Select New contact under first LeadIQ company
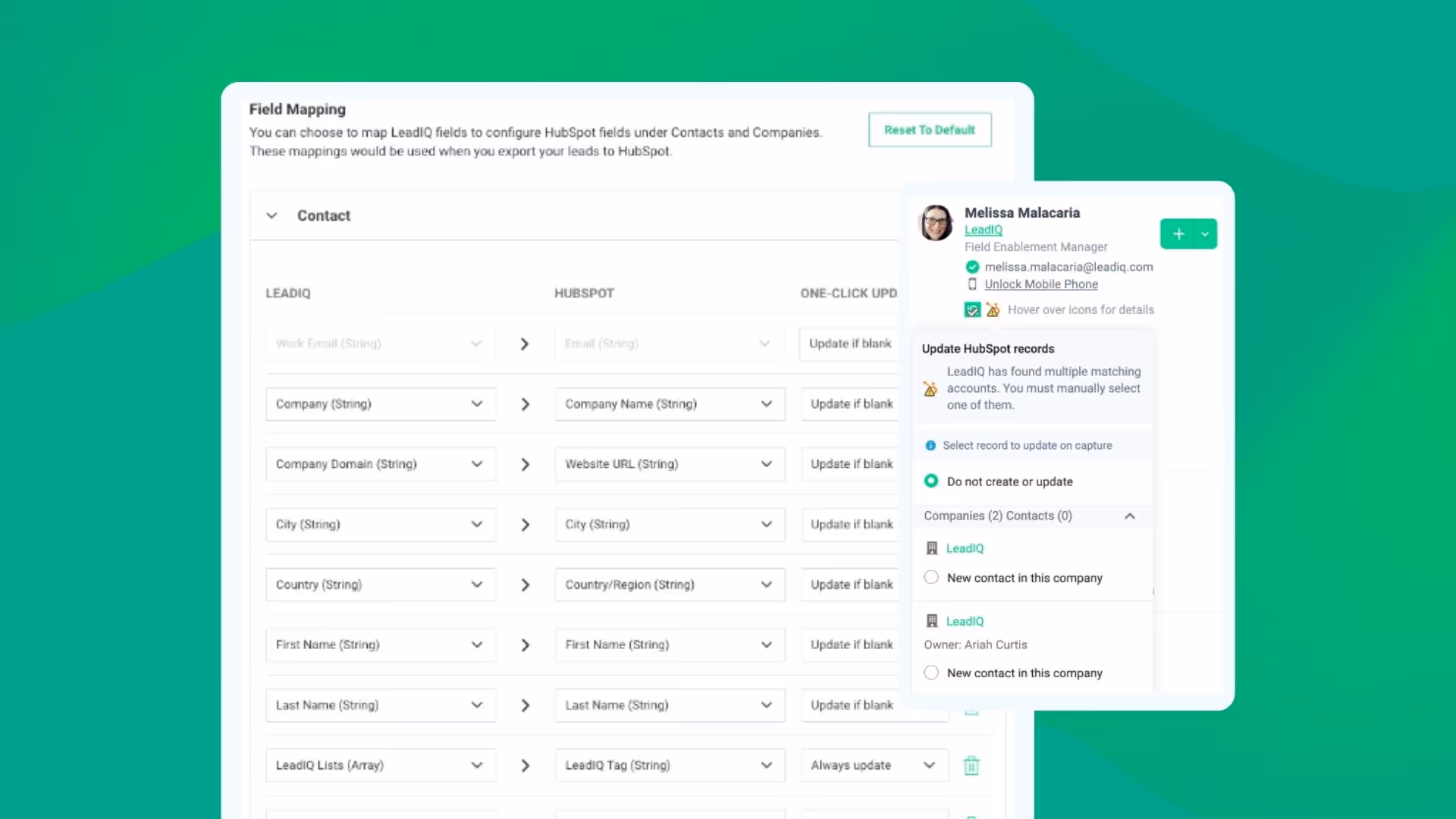1456x819 pixels. point(931,578)
